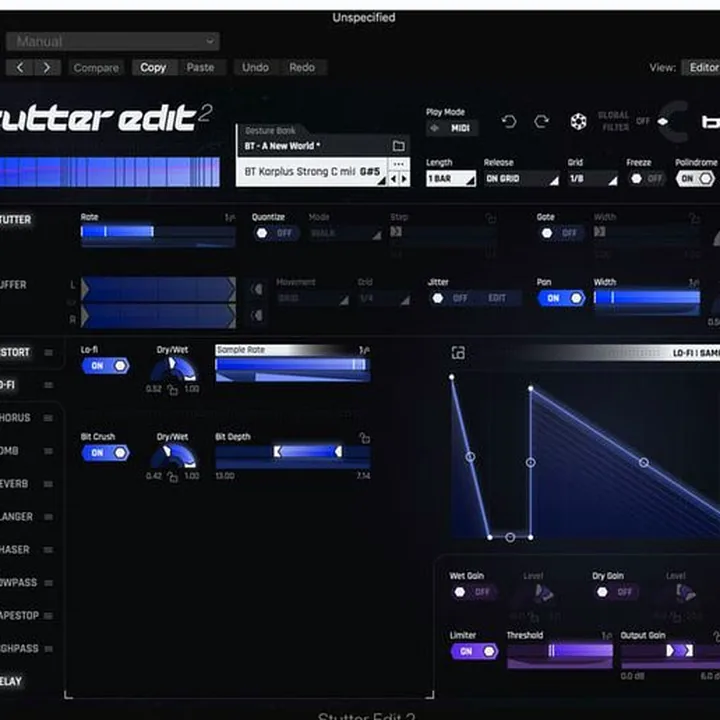The height and width of the screenshot is (720, 720).
Task: Switch off the Limiter toggle
Action: [475, 651]
